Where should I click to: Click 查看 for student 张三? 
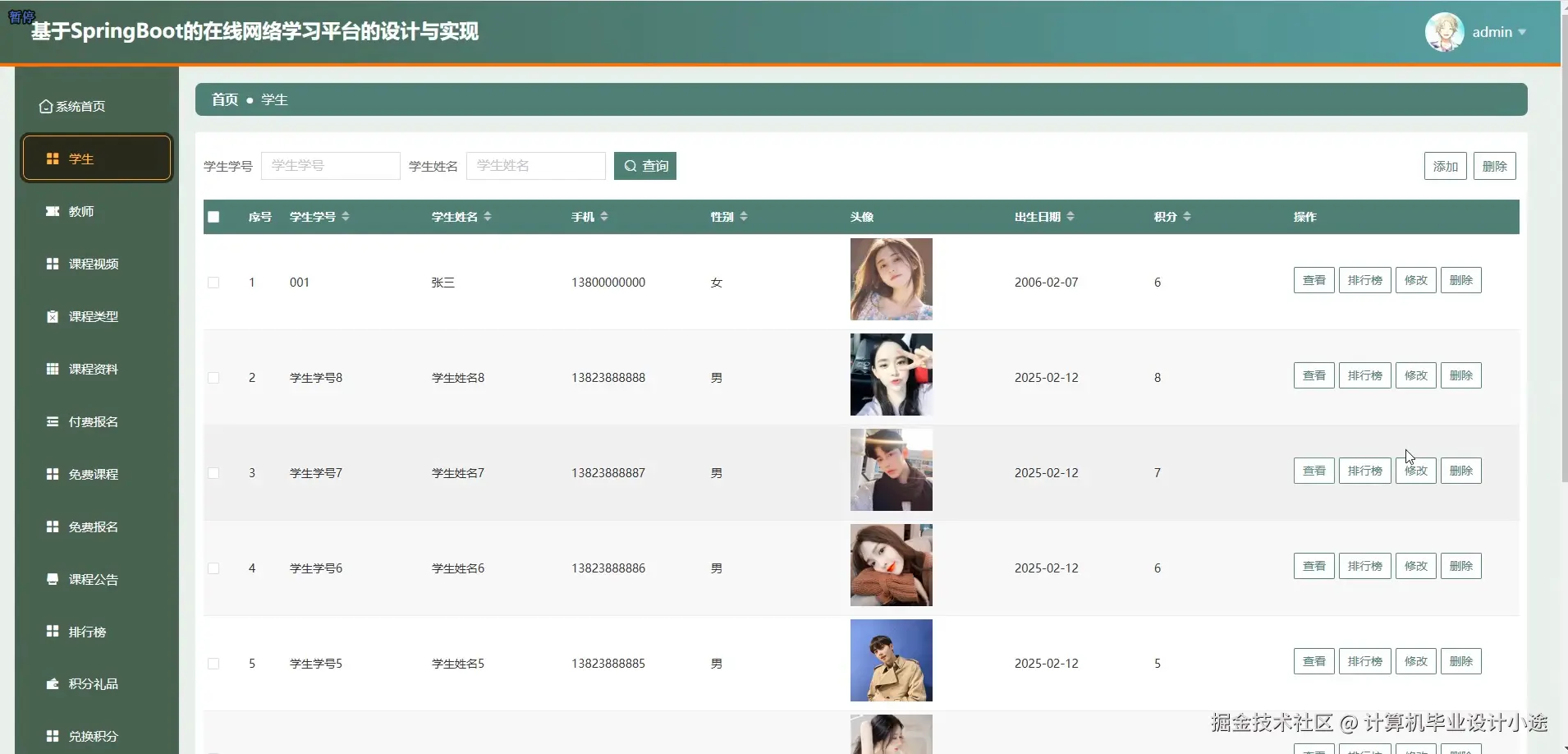tap(1314, 280)
